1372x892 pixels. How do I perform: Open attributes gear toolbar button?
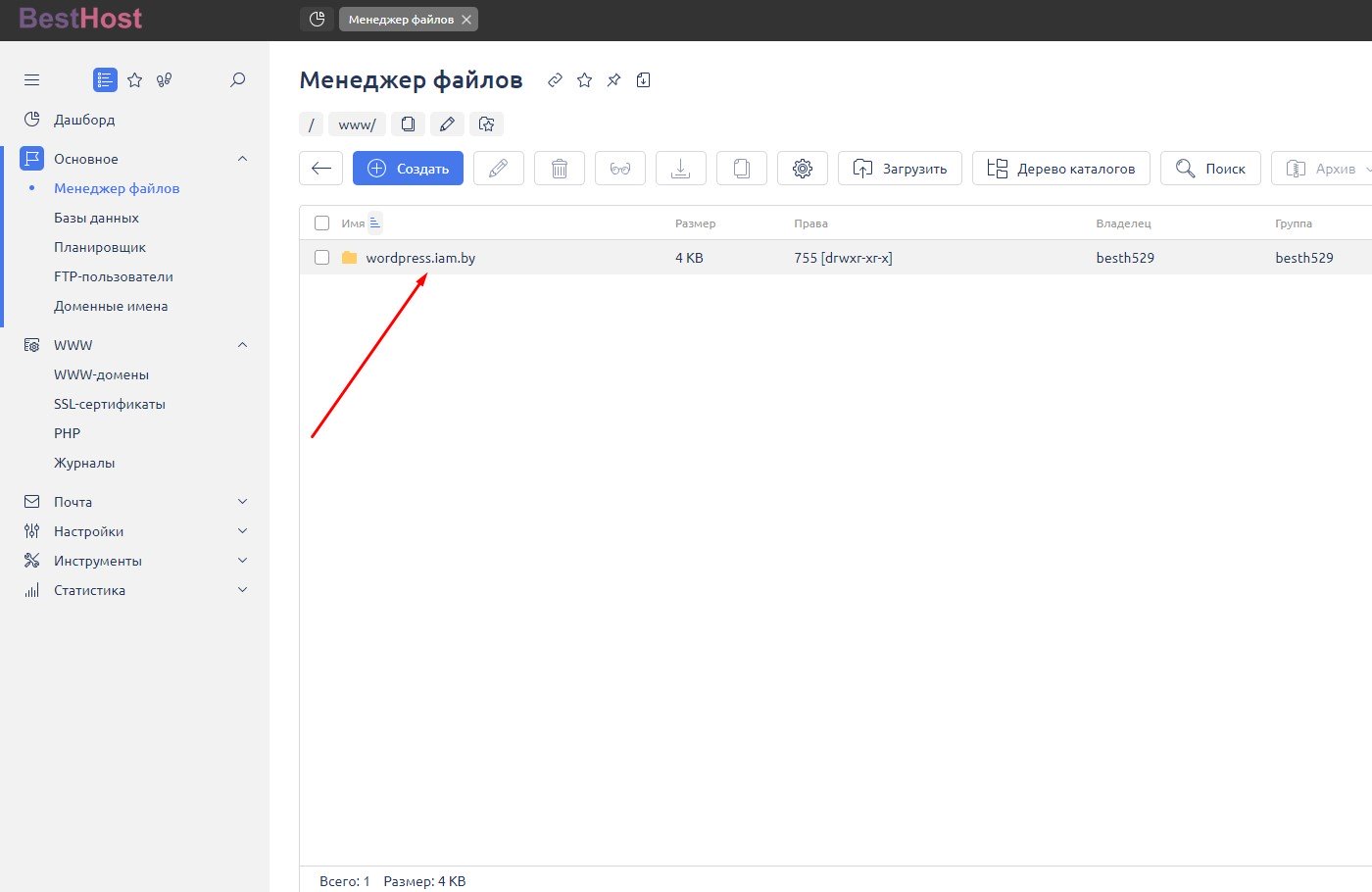point(803,169)
